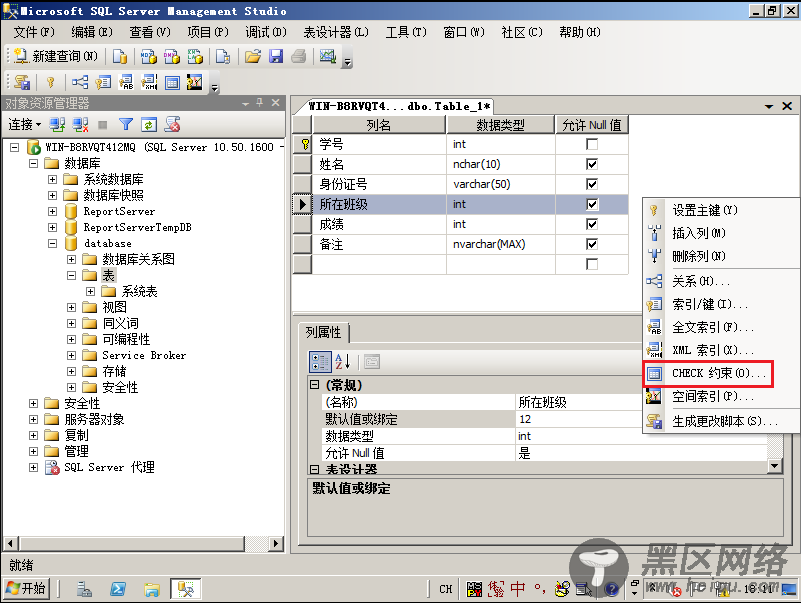The height and width of the screenshot is (603, 801).
Task: Click the Print toolbar icon
Action: point(299,56)
